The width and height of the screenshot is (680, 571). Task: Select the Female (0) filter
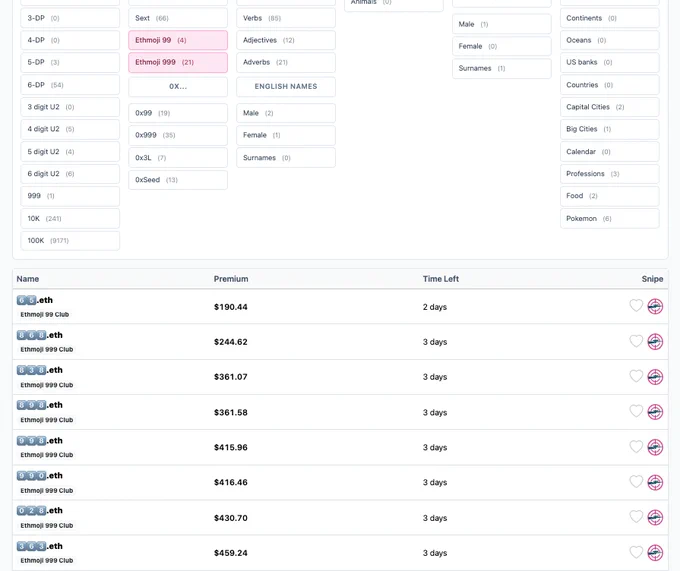(x=502, y=46)
